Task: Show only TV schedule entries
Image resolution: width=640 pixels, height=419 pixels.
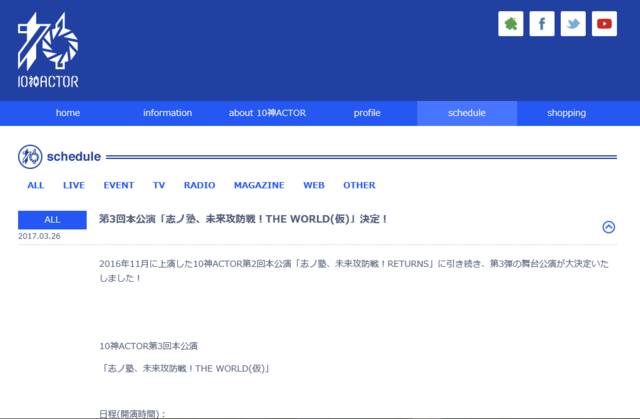Action: click(159, 185)
